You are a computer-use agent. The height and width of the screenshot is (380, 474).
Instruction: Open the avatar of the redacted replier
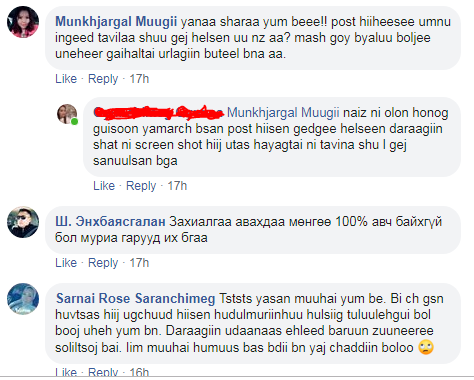click(x=67, y=114)
